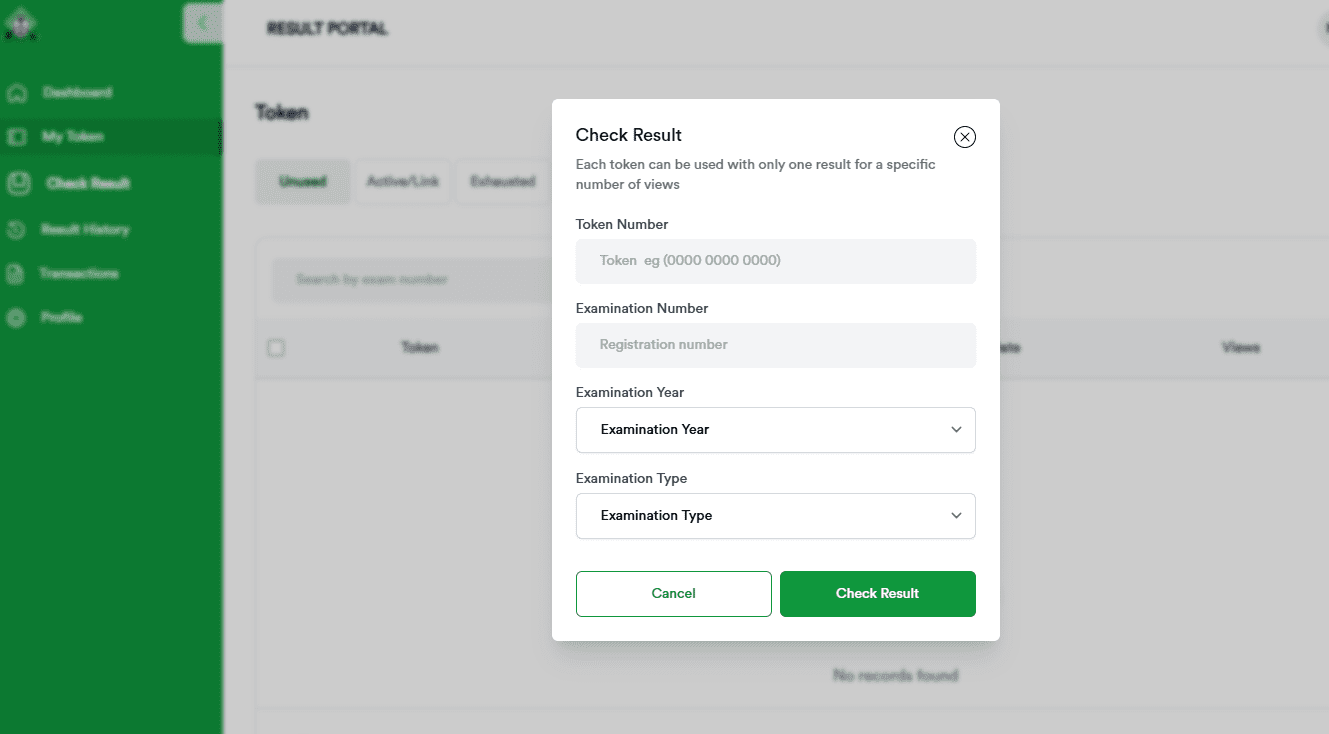This screenshot has height=734, width=1329.
Task: Switch to the Unused tokens tab
Action: (x=303, y=182)
